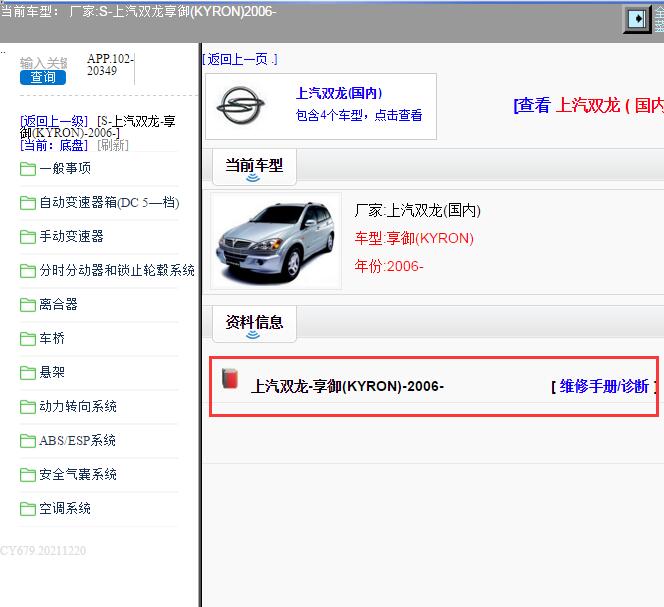
Task: Click folder icon next to ABS/ESP系统
Action: [28, 441]
